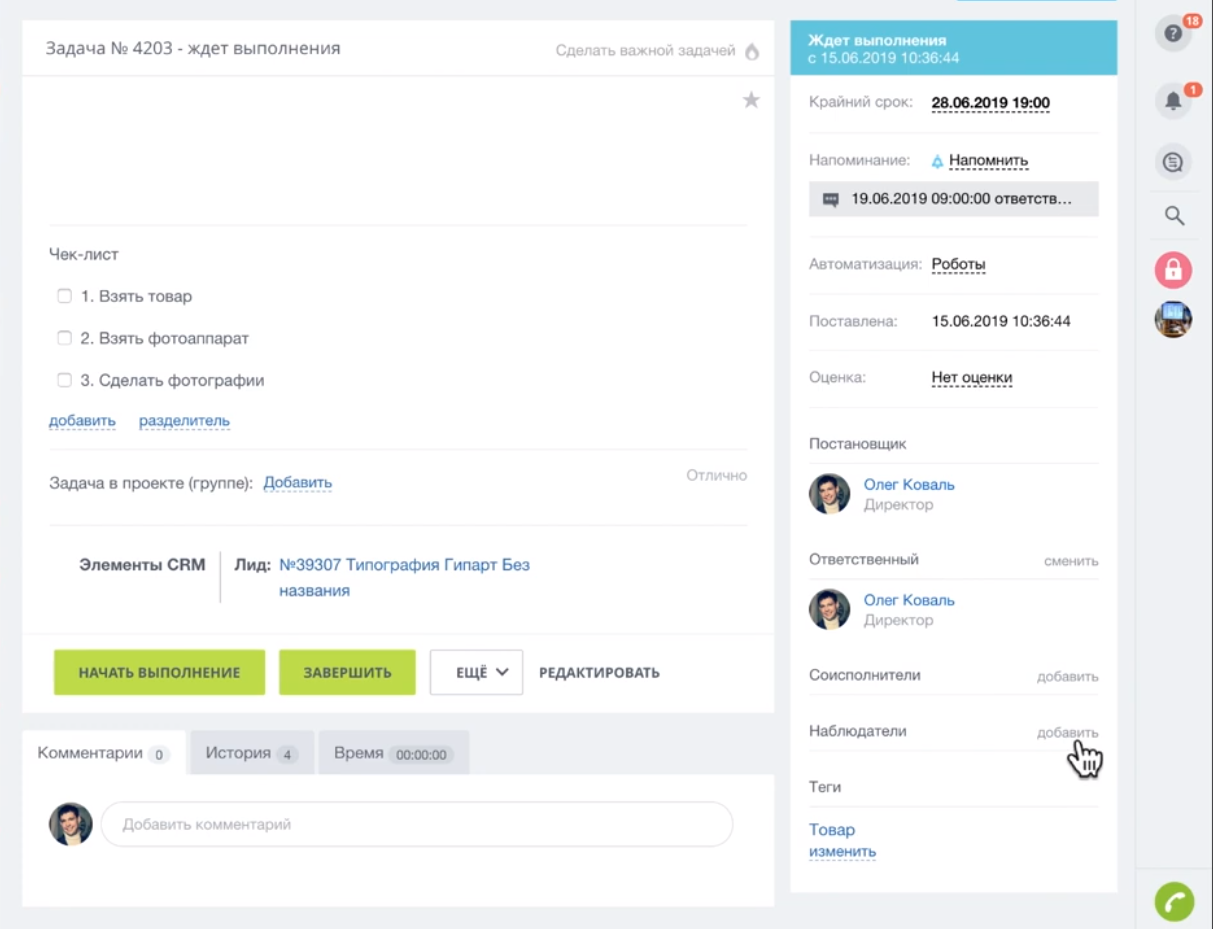
Task: Check the '2. Взять фотоаппарат' checkbox
Action: tap(64, 338)
